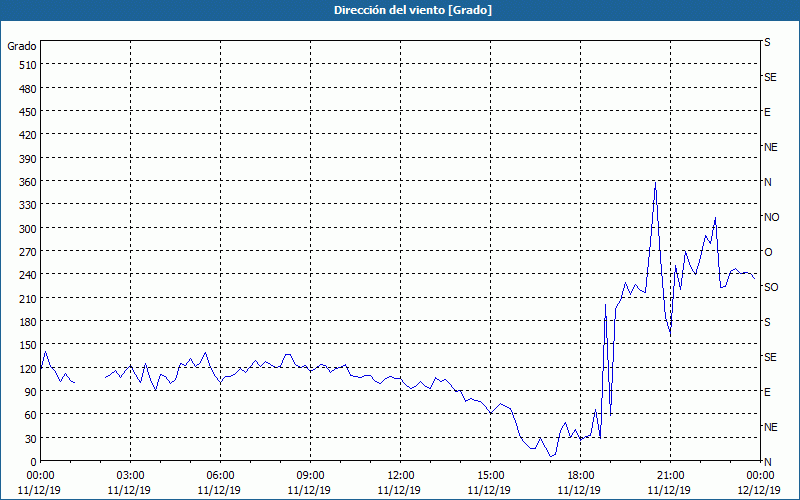Click the NE compass label between 30 and 60

[770, 427]
